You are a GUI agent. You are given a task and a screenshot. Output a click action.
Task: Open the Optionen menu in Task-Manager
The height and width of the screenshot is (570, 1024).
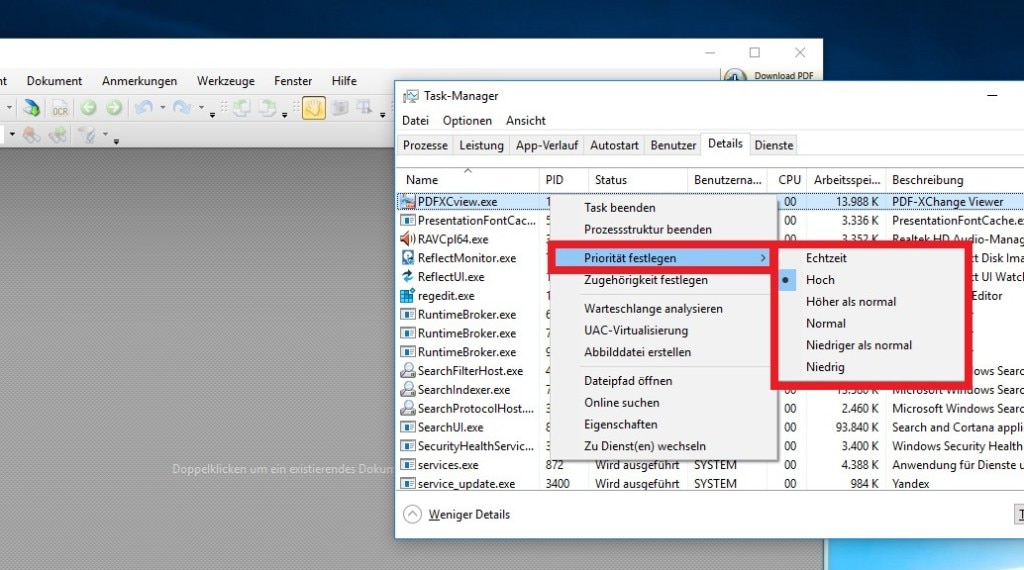click(467, 121)
